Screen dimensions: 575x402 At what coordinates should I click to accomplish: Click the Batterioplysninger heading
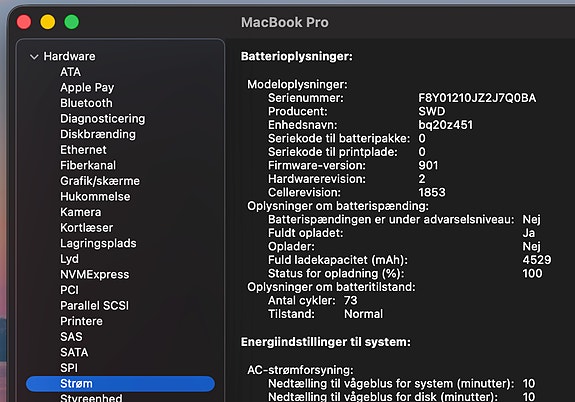point(296,56)
